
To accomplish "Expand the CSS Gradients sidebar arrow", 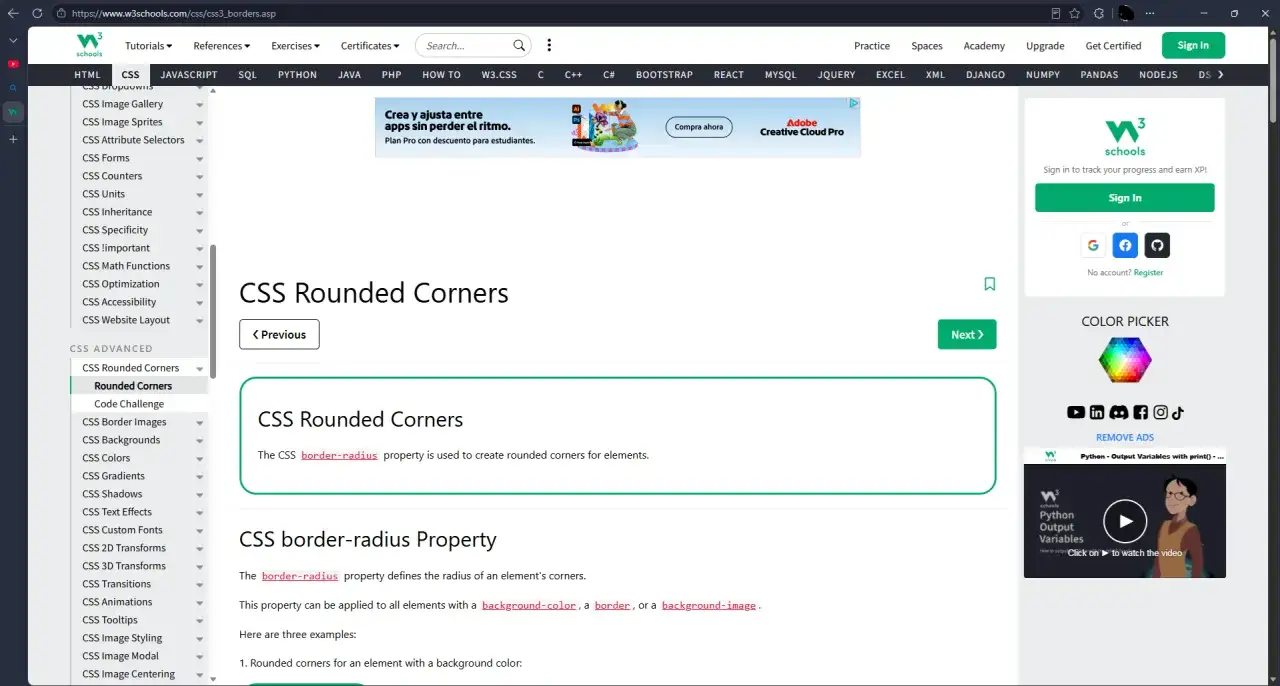I will pos(200,477).
